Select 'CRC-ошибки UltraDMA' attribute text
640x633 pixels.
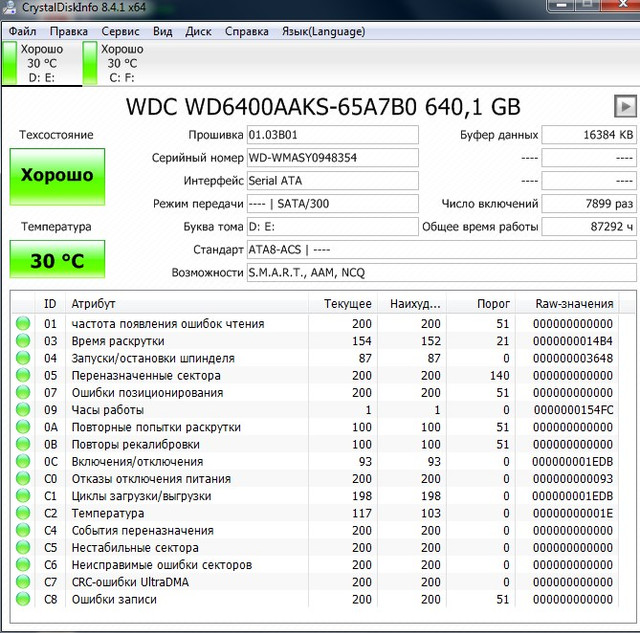130,582
